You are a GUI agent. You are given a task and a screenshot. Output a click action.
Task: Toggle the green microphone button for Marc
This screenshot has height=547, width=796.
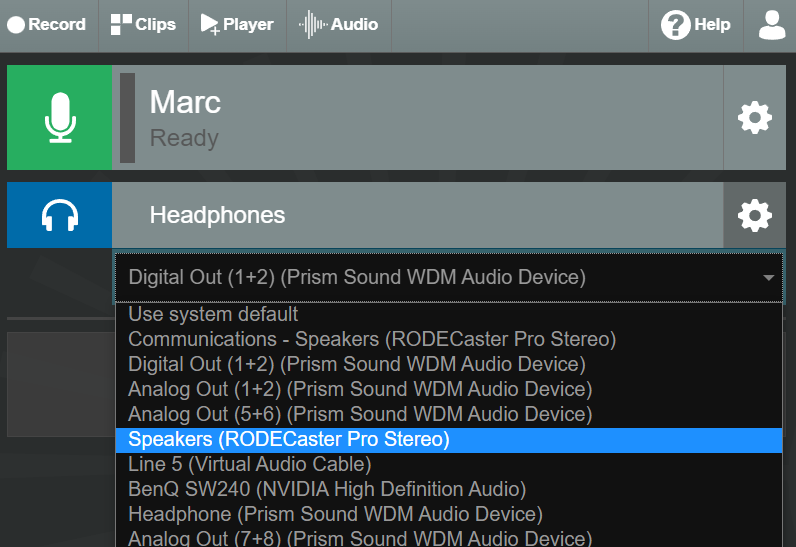59,117
